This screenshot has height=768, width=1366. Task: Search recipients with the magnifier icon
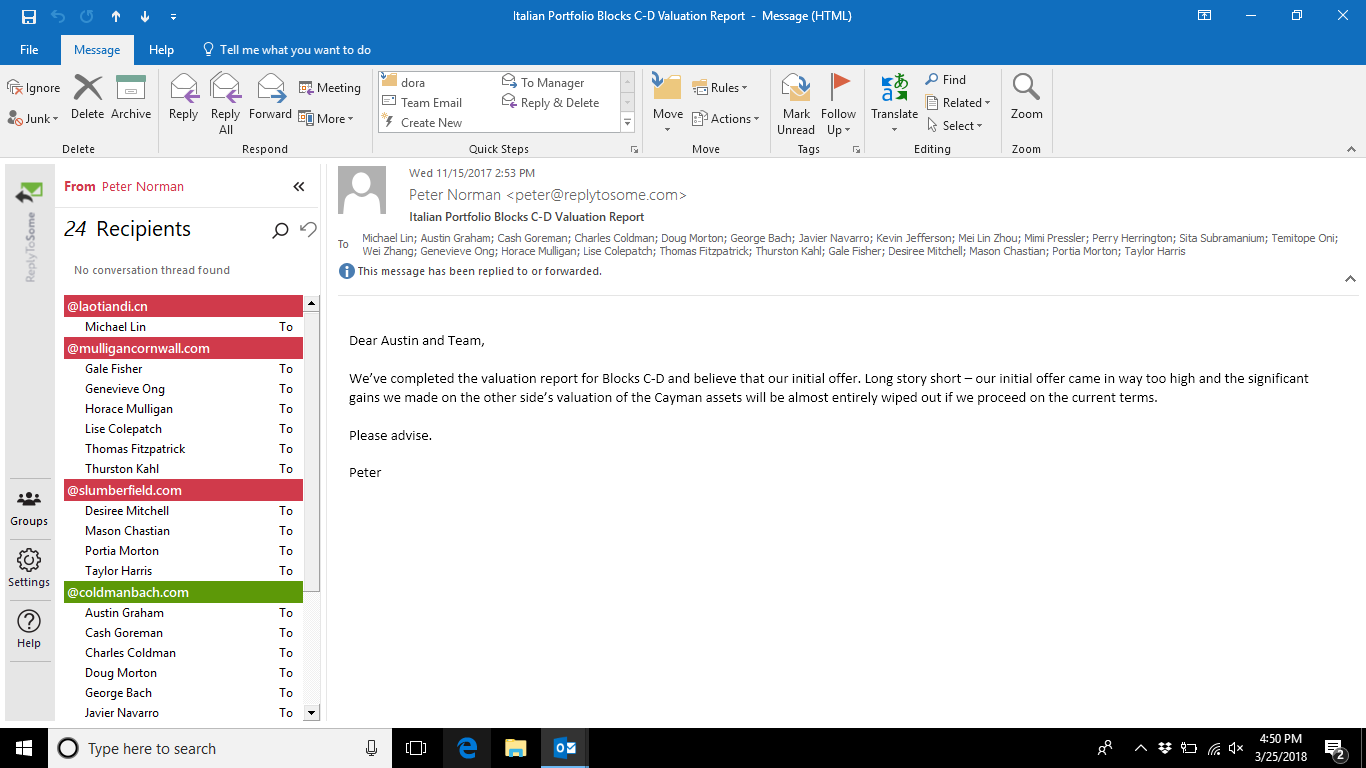tap(281, 230)
